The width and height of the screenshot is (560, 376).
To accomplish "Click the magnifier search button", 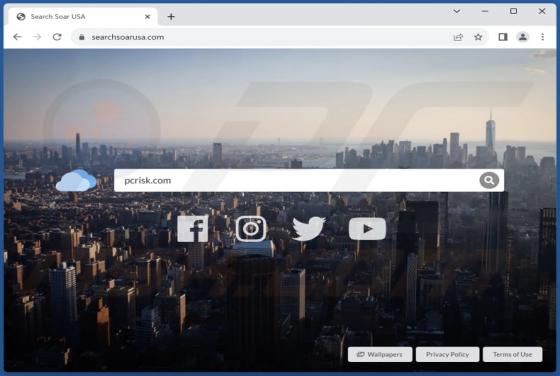I will tap(489, 180).
